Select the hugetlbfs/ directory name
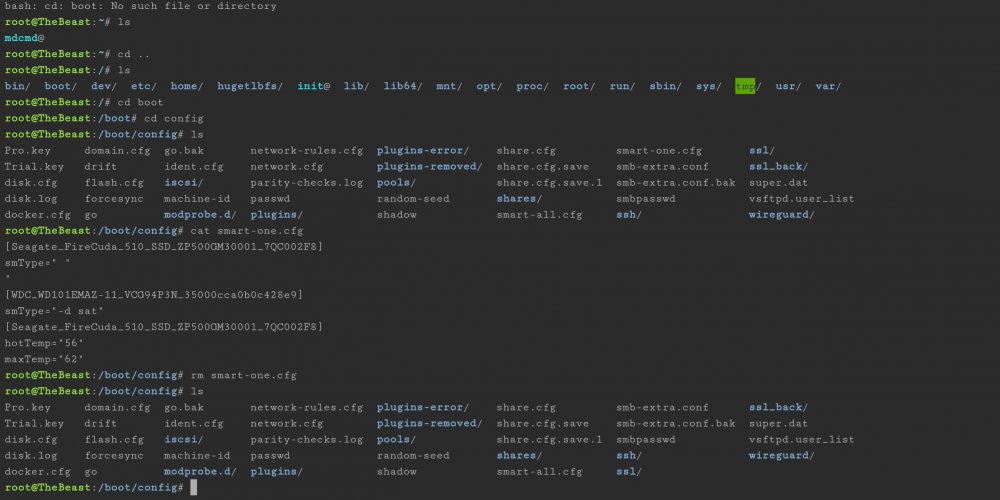 tap(250, 86)
